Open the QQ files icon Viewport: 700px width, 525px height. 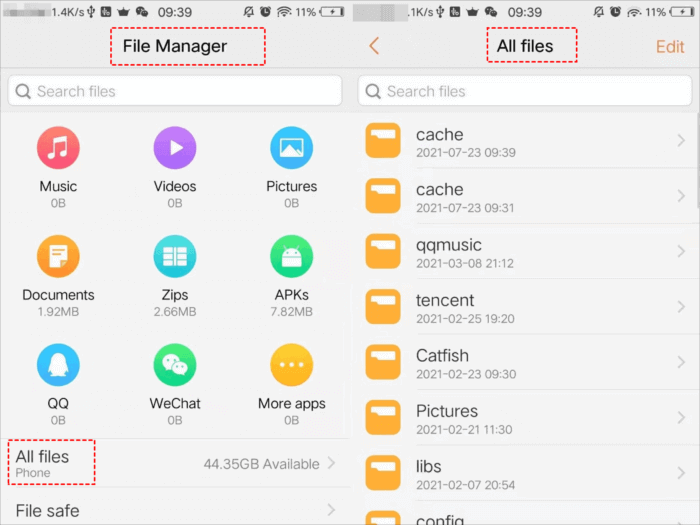click(x=58, y=365)
